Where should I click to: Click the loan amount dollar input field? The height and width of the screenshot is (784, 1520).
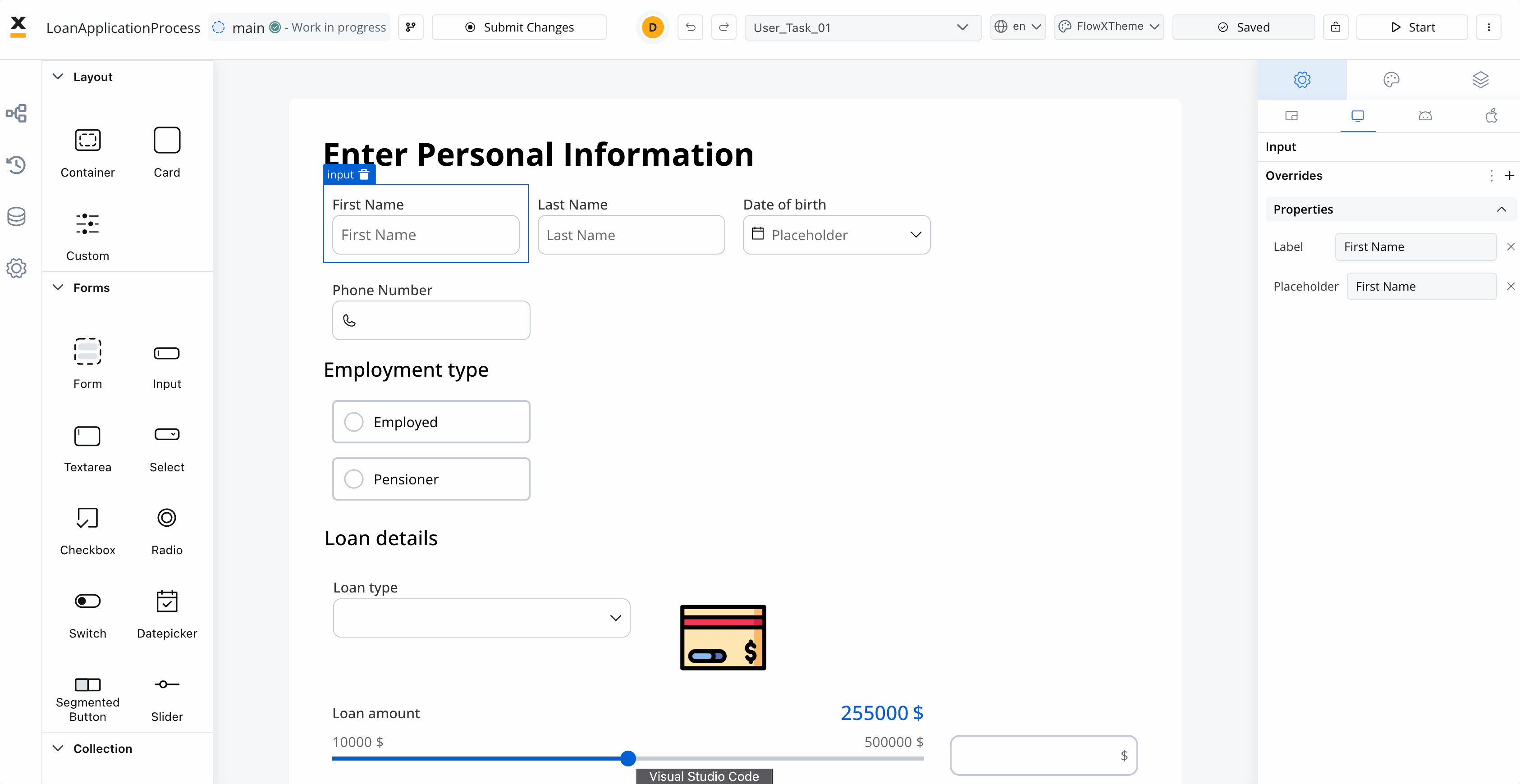(x=1043, y=755)
